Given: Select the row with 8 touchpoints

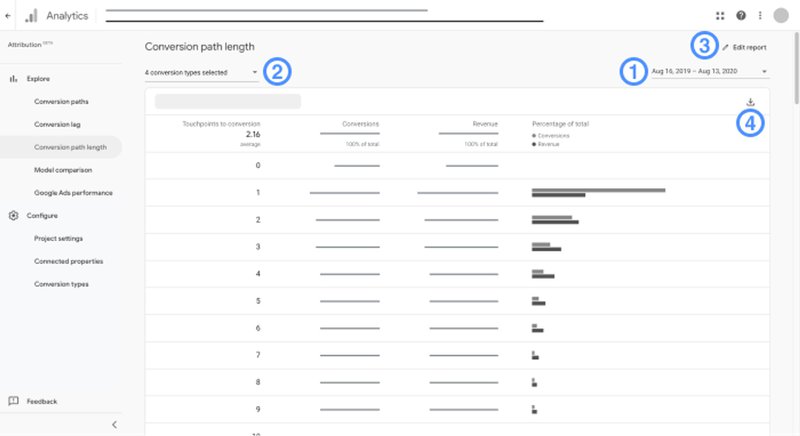Looking at the screenshot, I should pyautogui.click(x=457, y=382).
